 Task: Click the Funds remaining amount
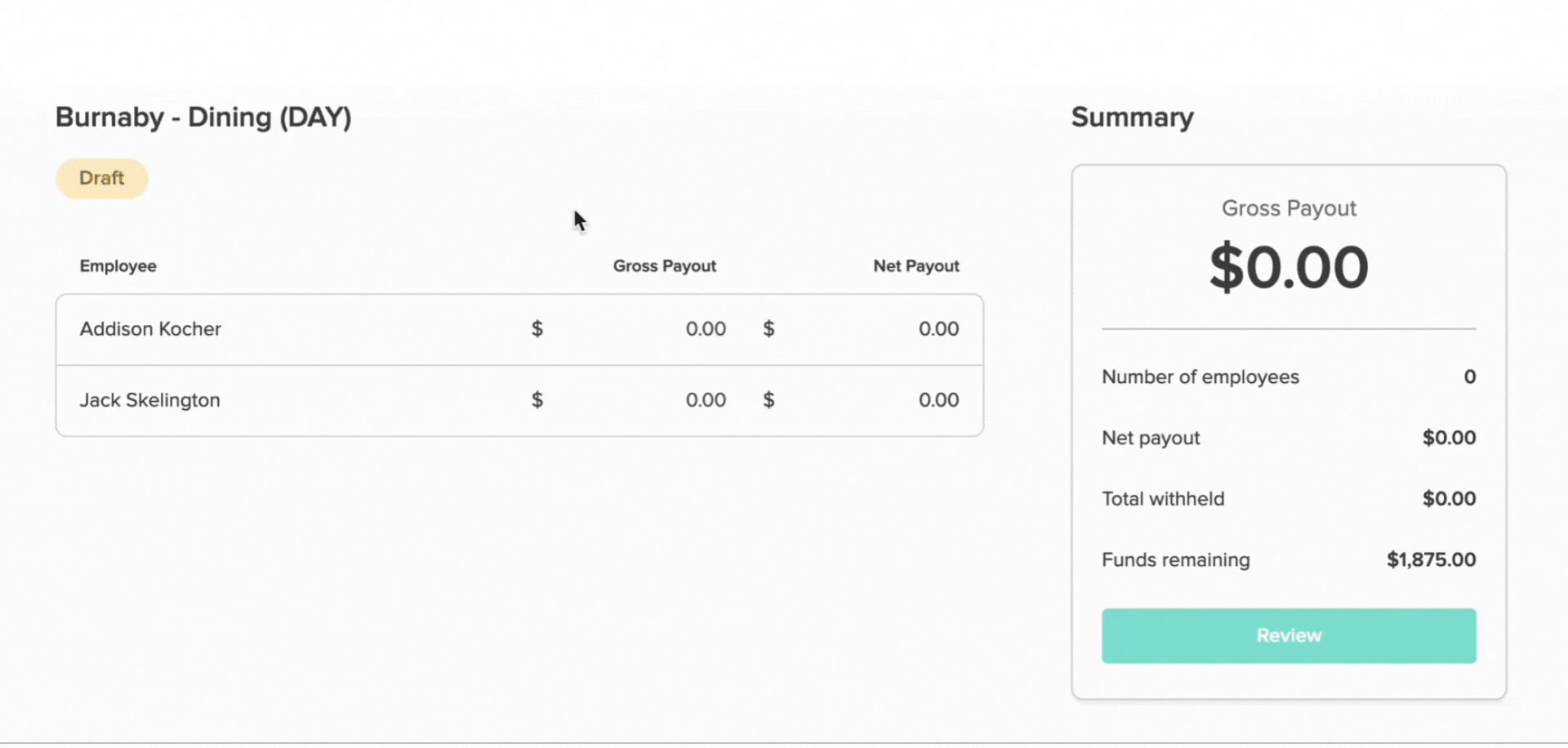pos(1431,560)
